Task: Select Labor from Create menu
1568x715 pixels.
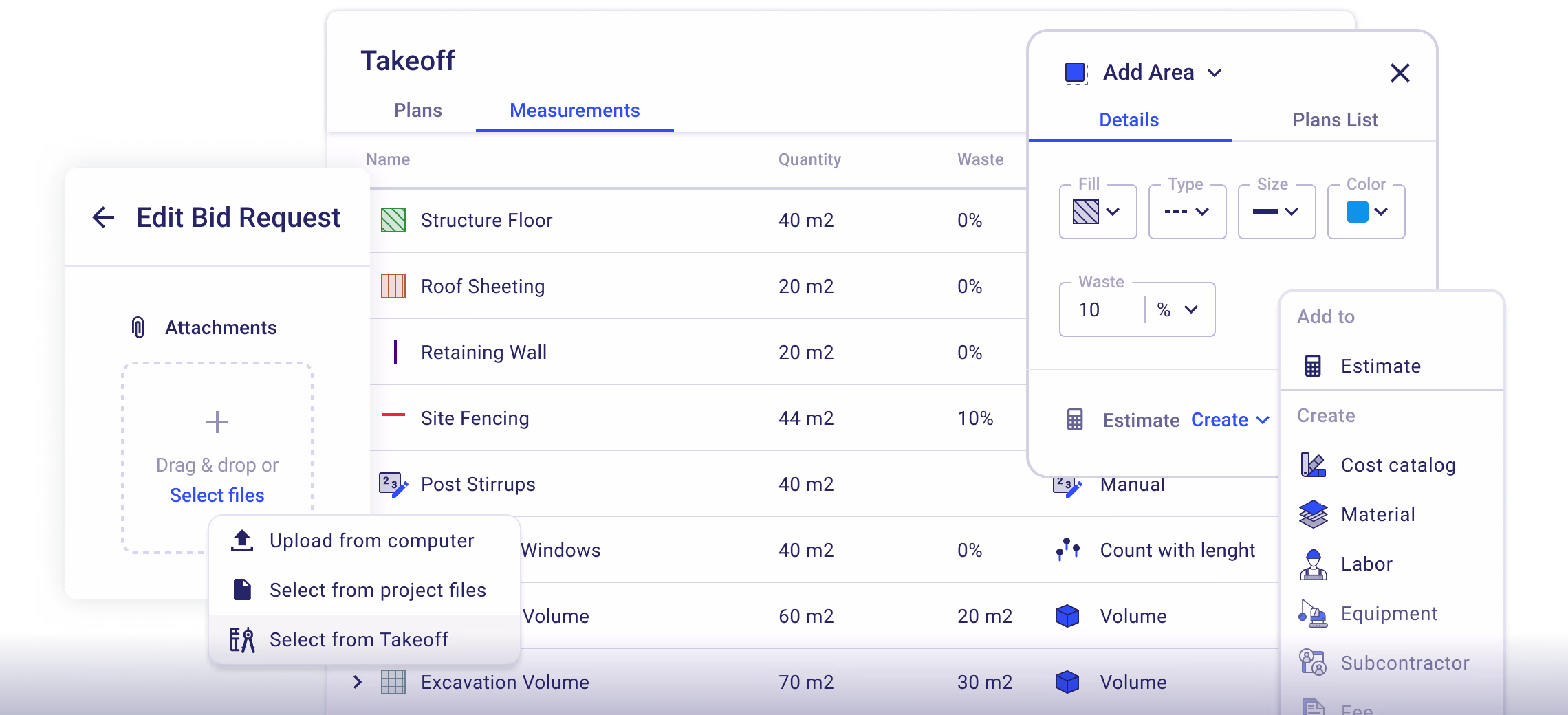Action: click(x=1392, y=564)
